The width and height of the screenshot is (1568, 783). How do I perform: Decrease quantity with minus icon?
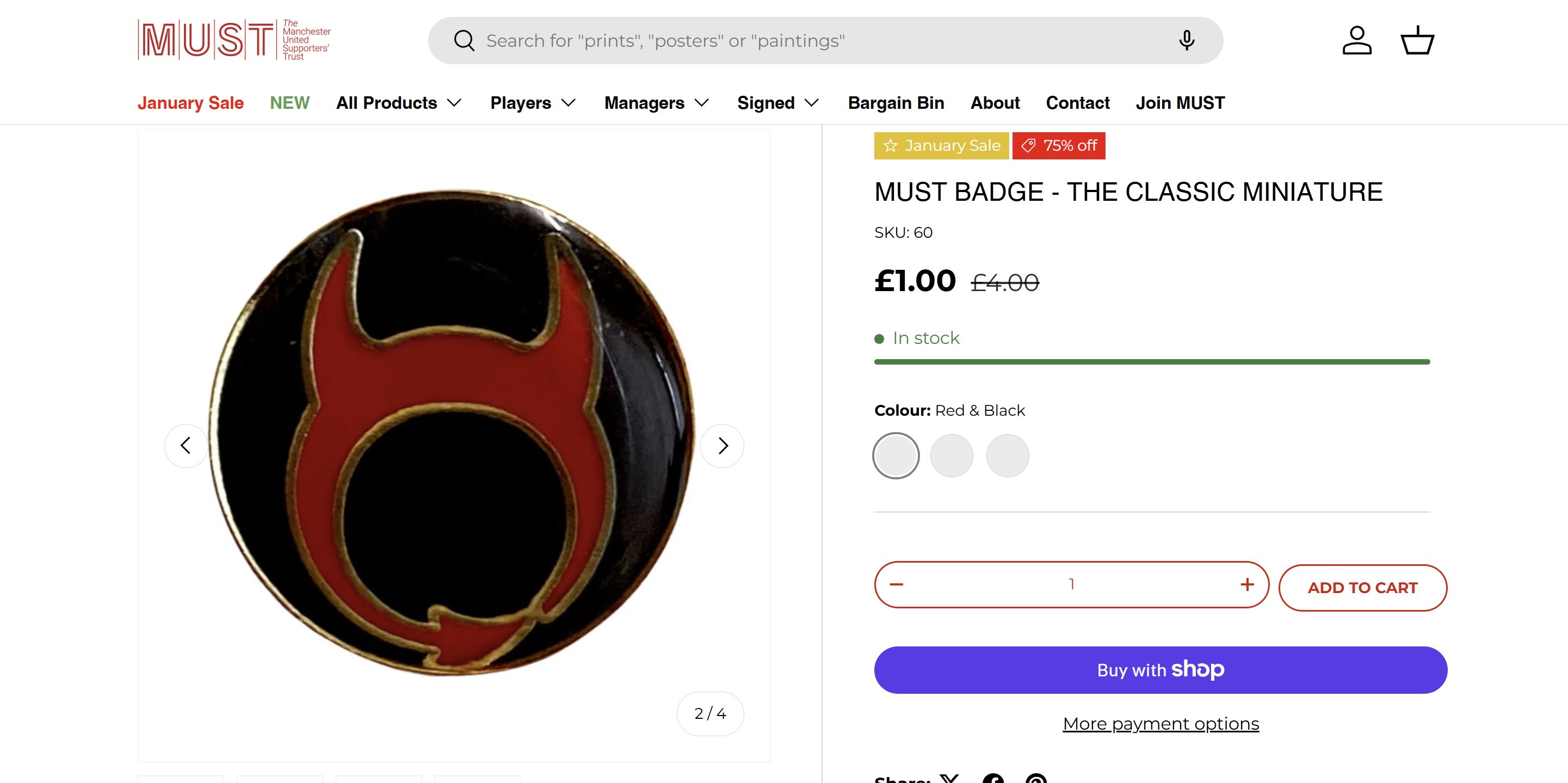897,584
